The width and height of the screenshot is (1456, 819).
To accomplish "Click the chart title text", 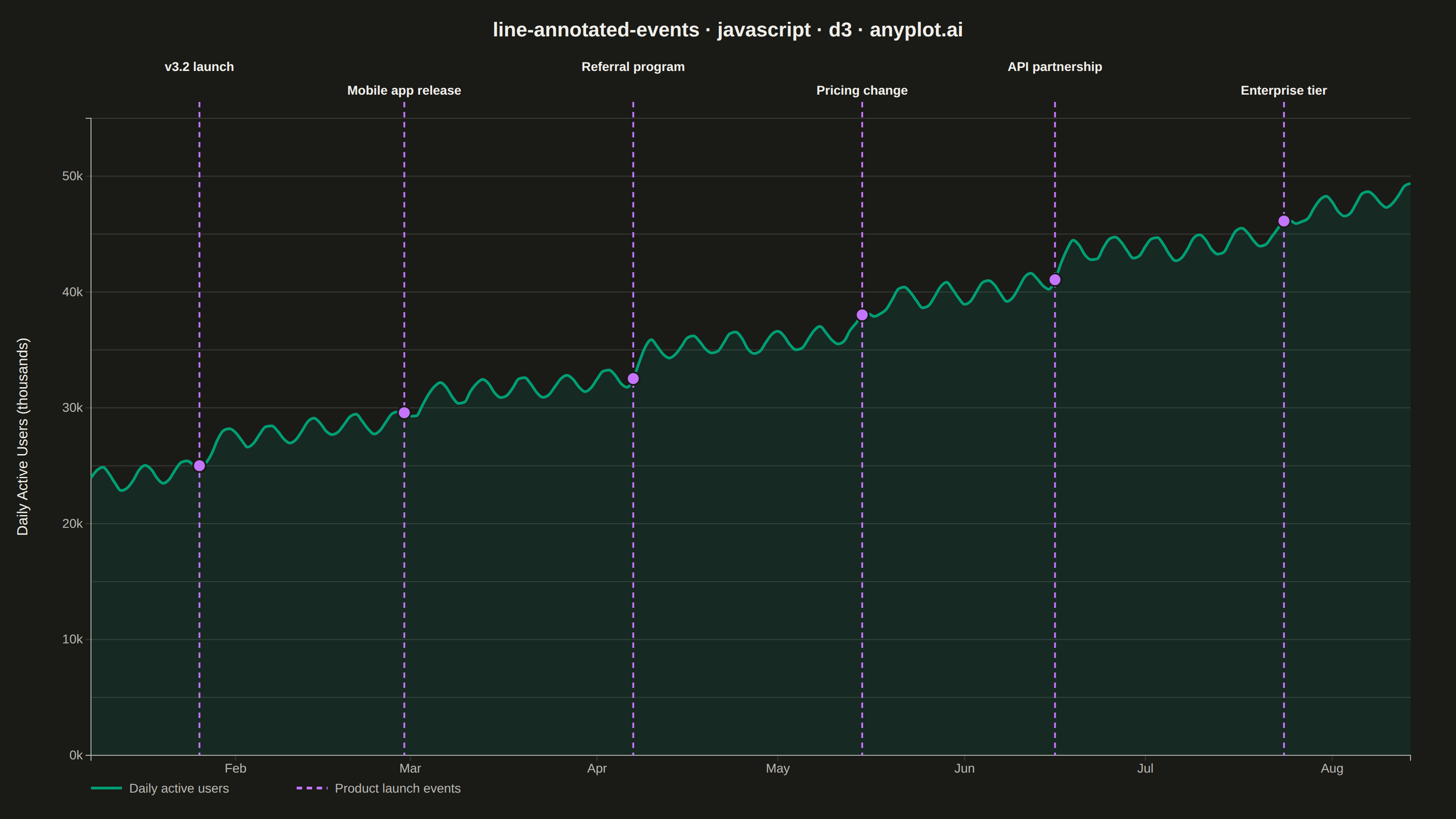I will click(728, 30).
